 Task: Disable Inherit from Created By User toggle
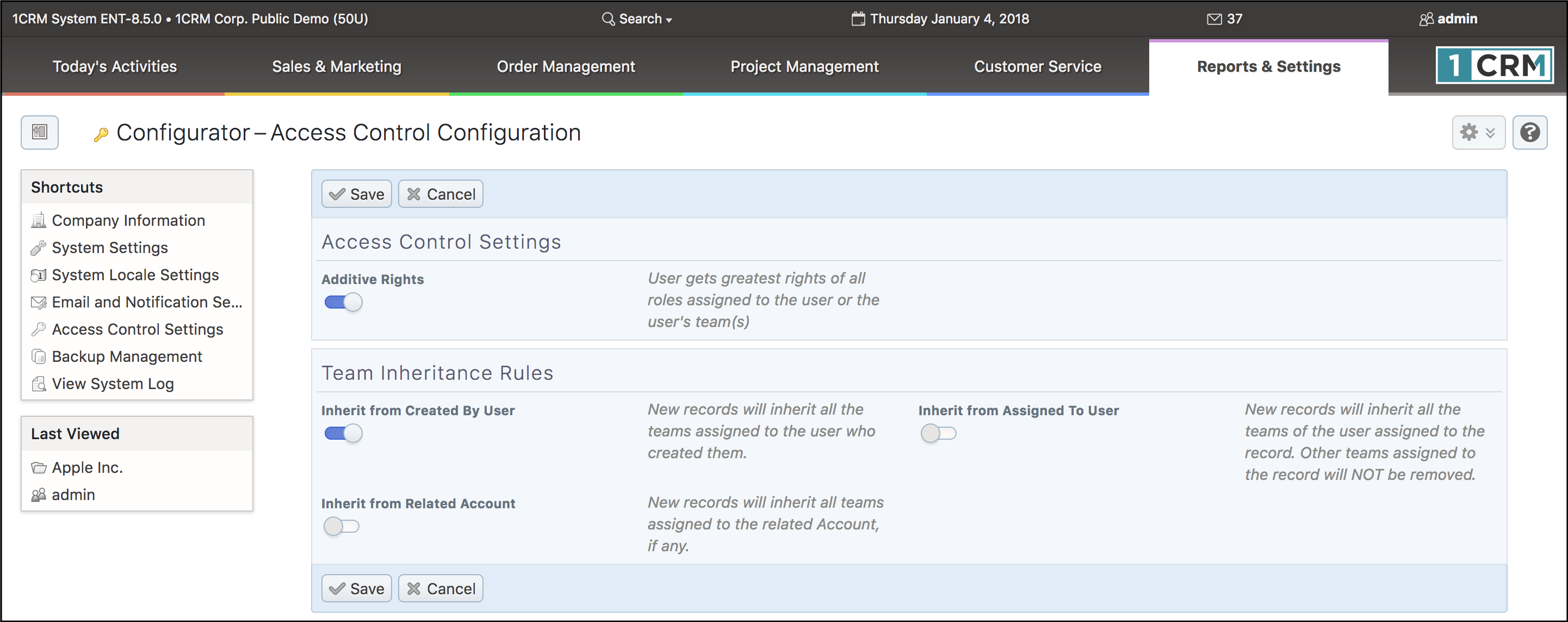point(343,433)
